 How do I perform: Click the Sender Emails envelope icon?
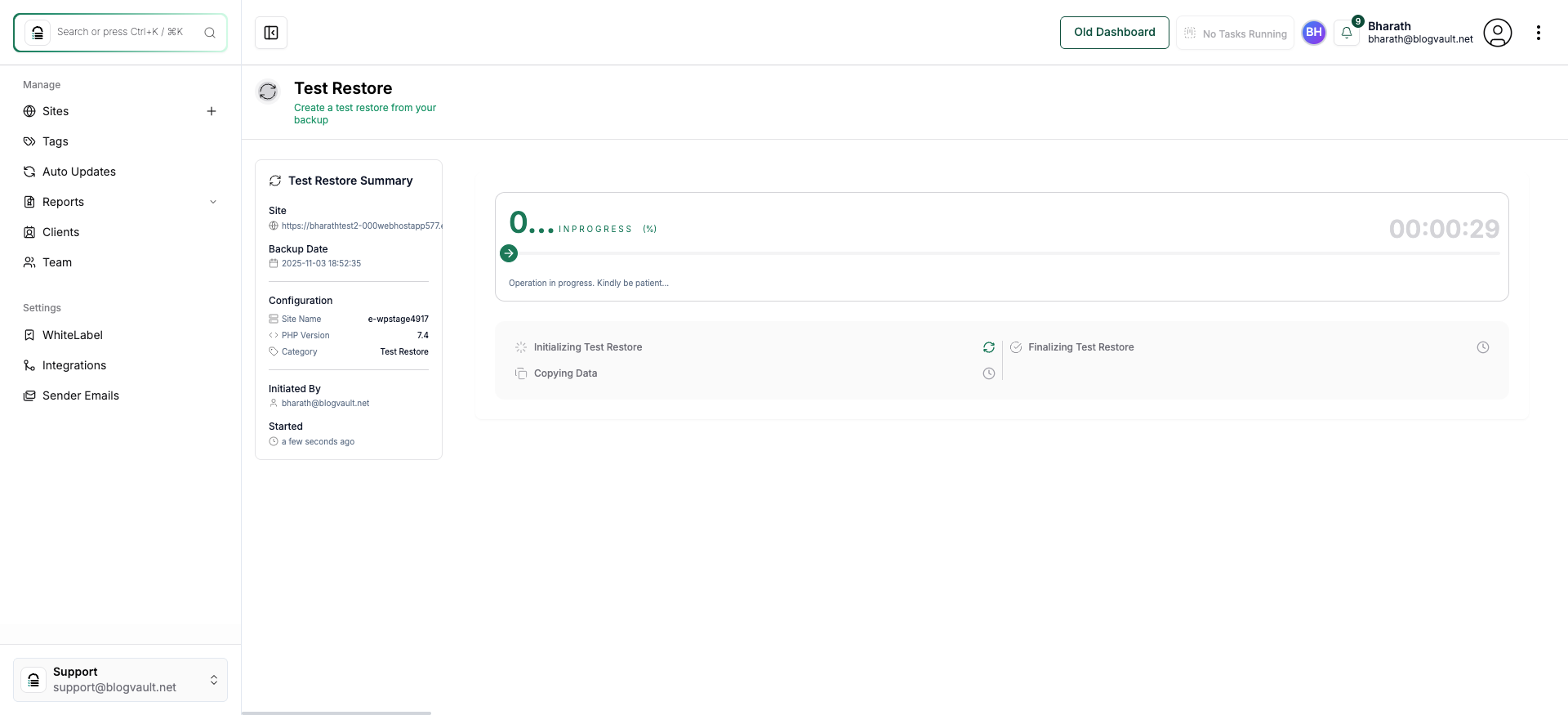coord(29,395)
